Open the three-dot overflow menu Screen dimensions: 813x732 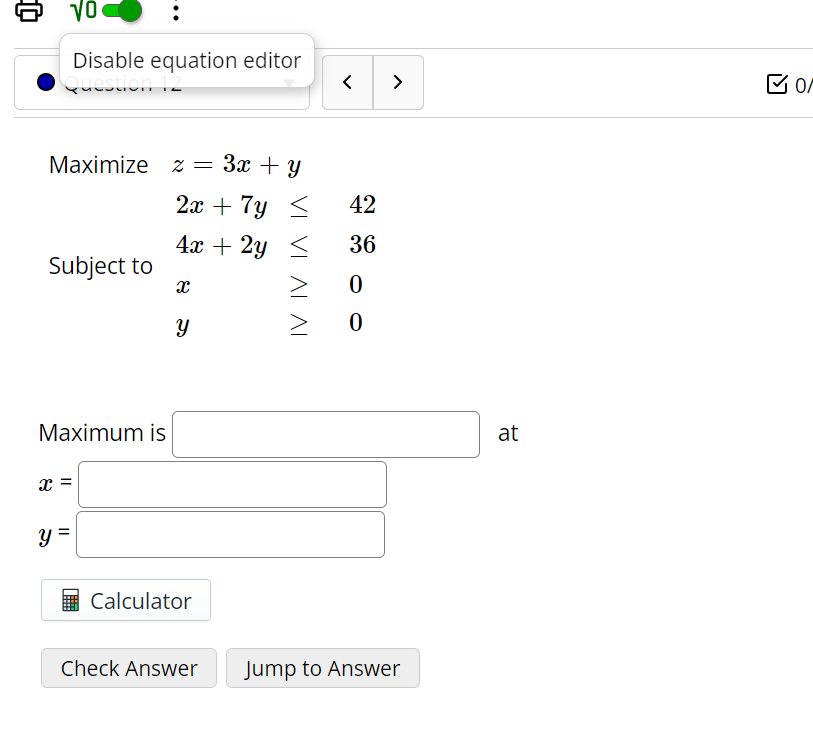176,12
